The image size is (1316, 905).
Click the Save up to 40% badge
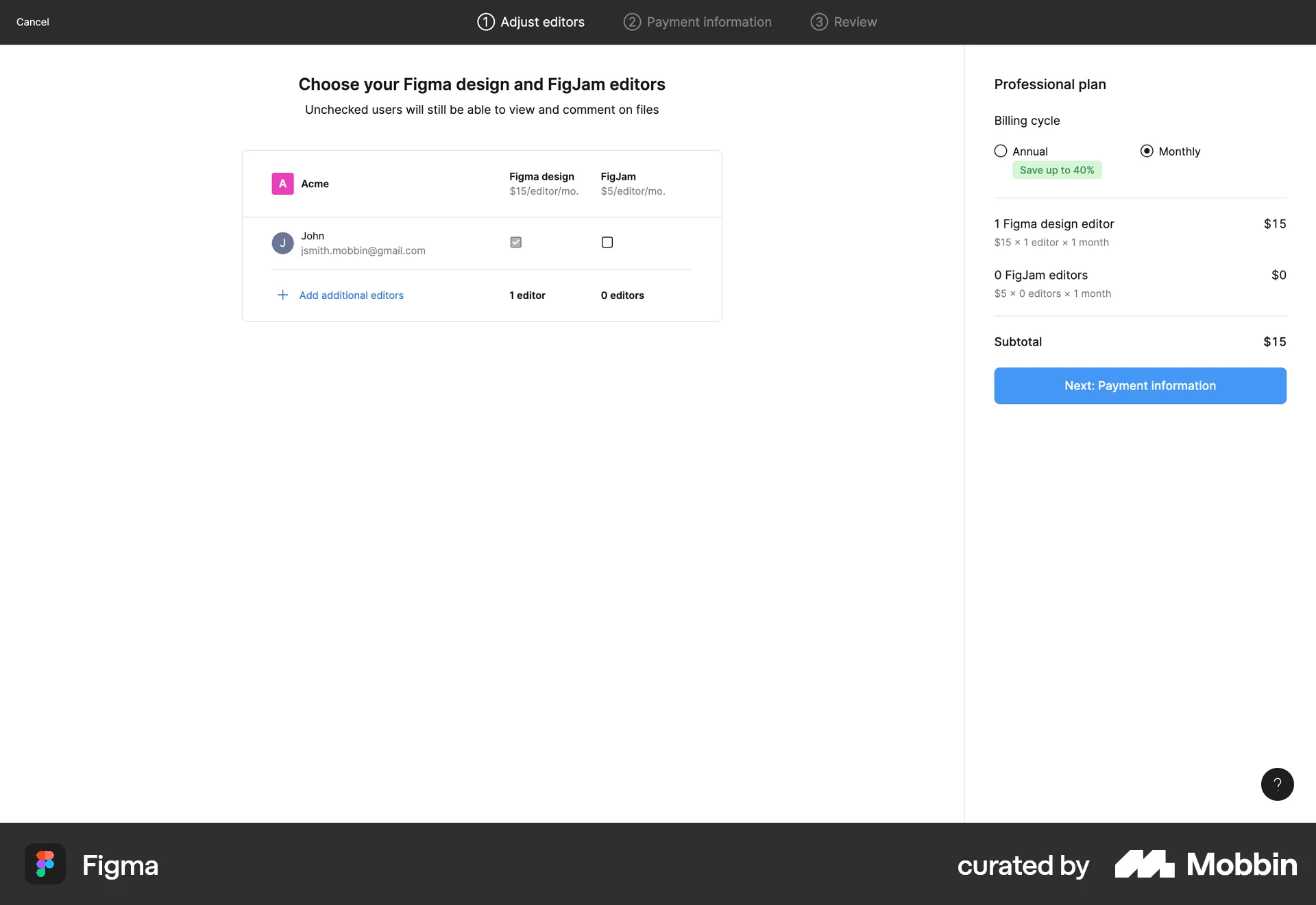pyautogui.click(x=1056, y=169)
